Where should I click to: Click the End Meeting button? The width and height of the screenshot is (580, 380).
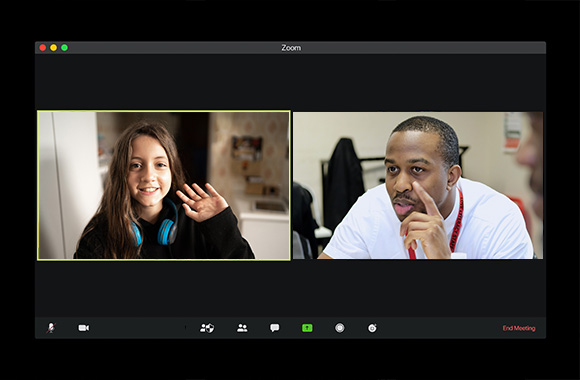(x=519, y=328)
